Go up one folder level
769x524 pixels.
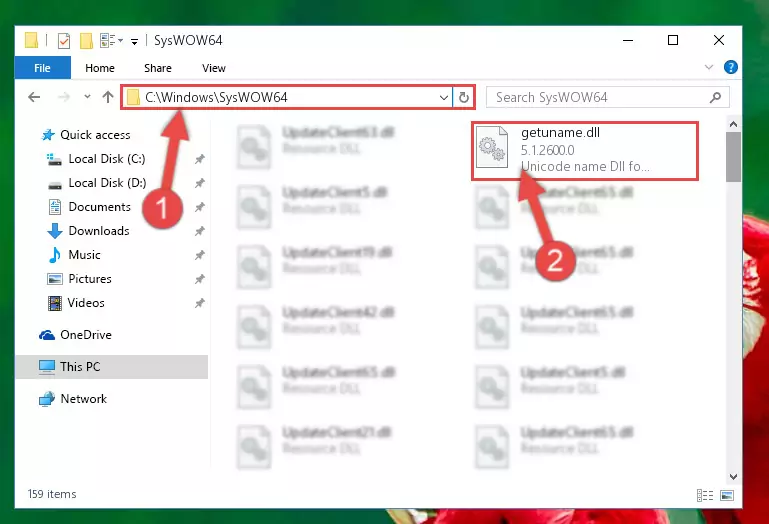[108, 97]
